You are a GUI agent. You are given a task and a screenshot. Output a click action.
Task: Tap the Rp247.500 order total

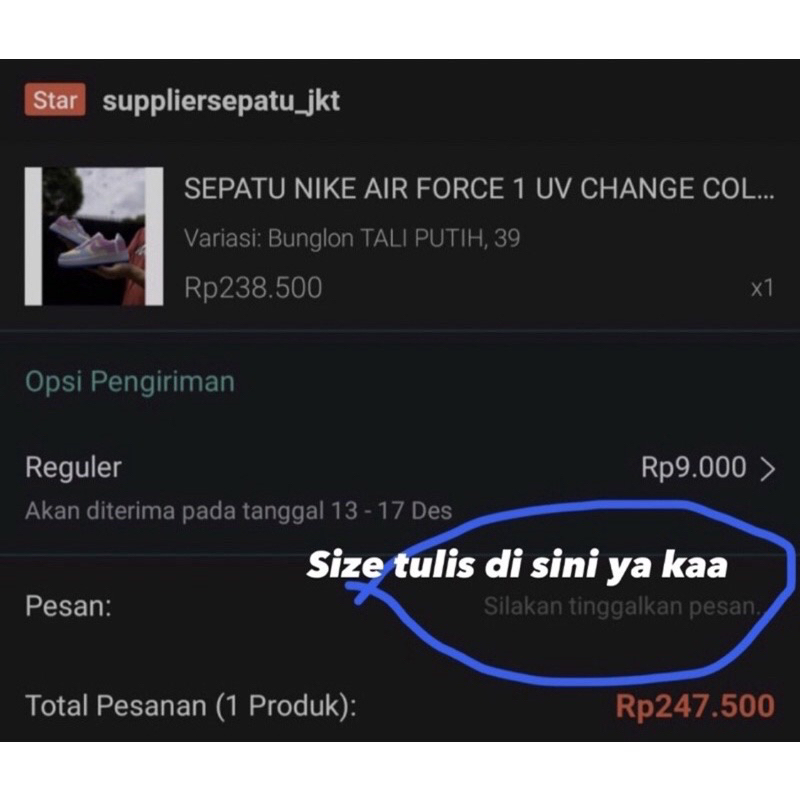695,706
